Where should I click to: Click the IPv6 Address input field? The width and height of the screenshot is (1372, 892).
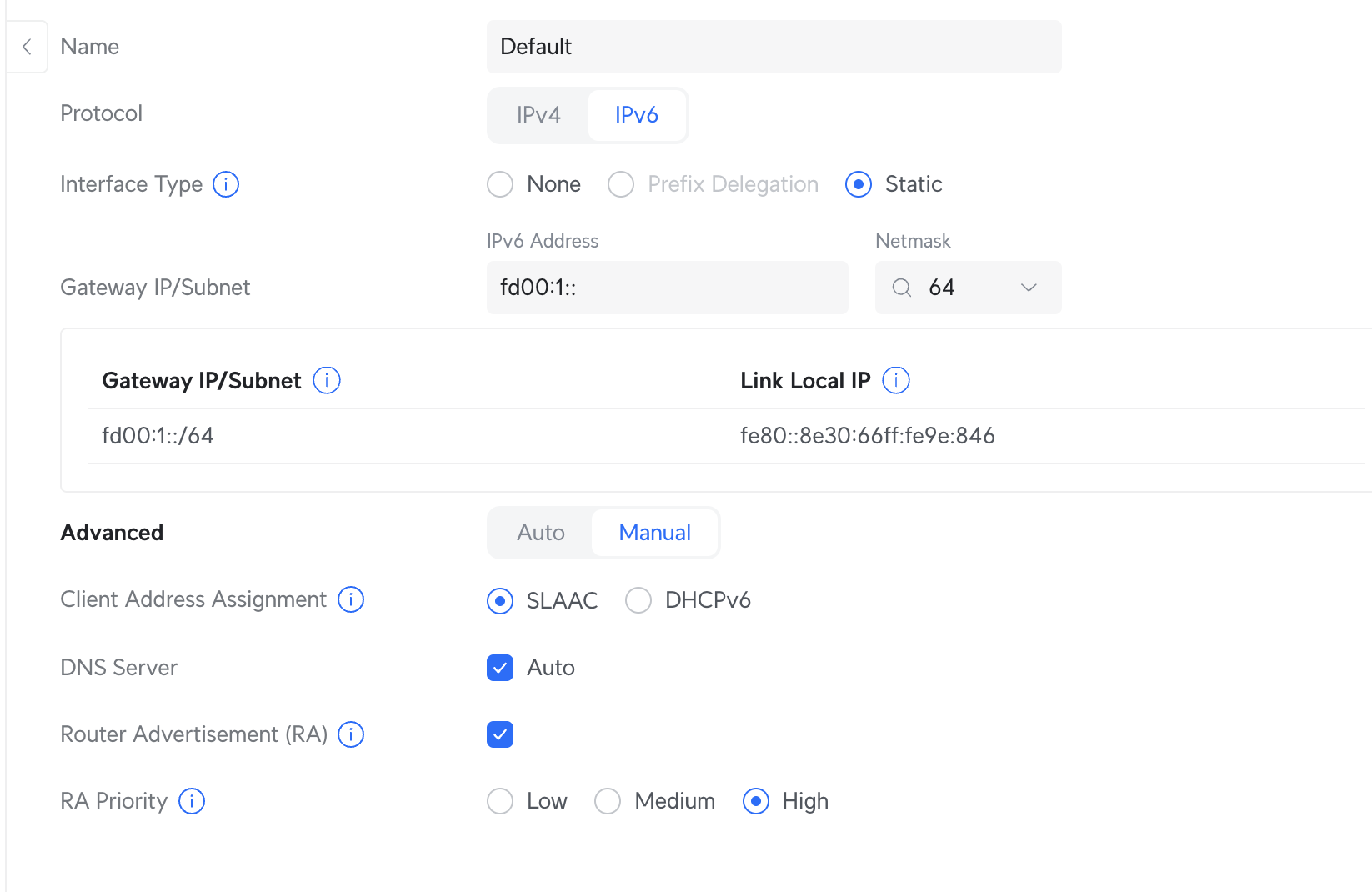click(667, 288)
